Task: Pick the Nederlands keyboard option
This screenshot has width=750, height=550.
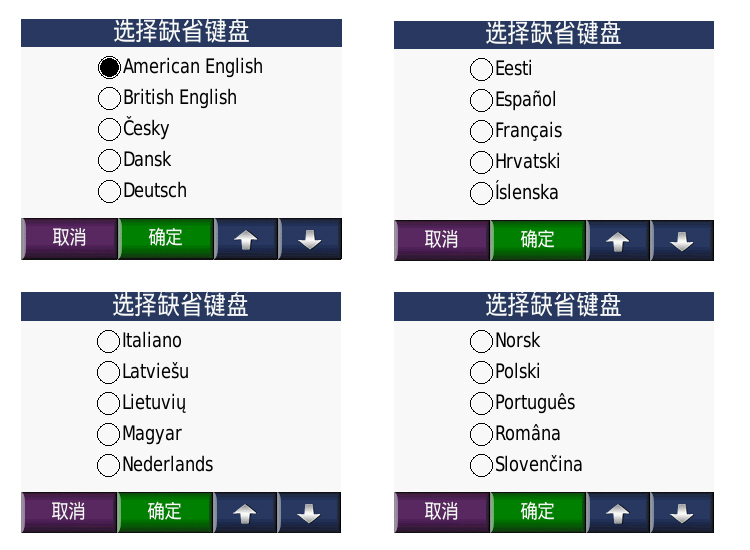Action: tap(108, 465)
